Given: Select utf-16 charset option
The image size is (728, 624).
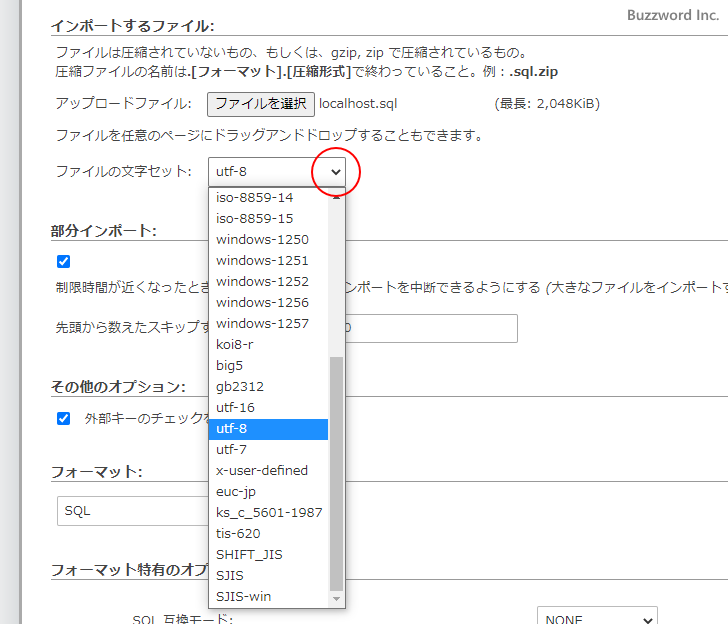Looking at the screenshot, I should coord(268,408).
